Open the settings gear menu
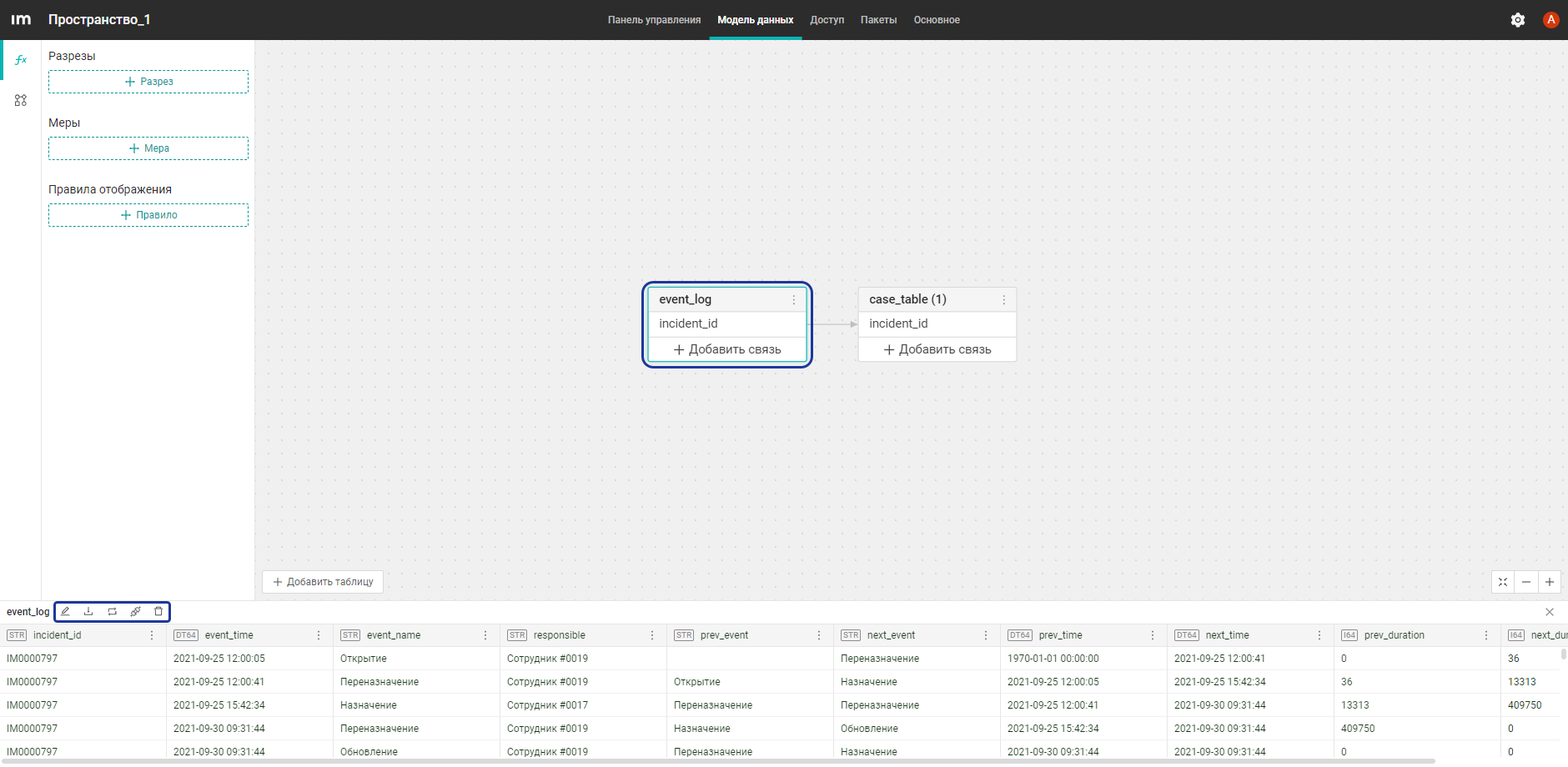The height and width of the screenshot is (767, 1568). (x=1518, y=20)
